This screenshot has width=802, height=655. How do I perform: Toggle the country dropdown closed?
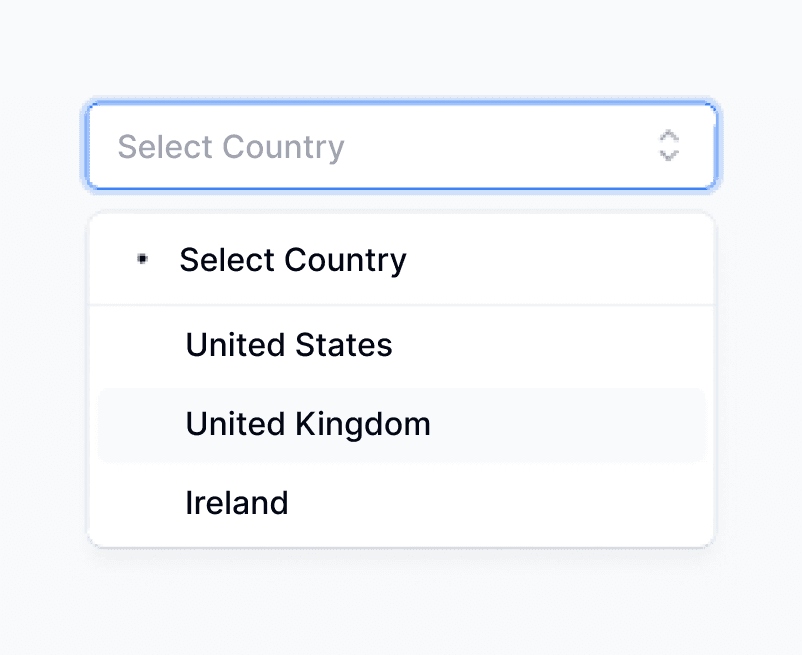(669, 146)
